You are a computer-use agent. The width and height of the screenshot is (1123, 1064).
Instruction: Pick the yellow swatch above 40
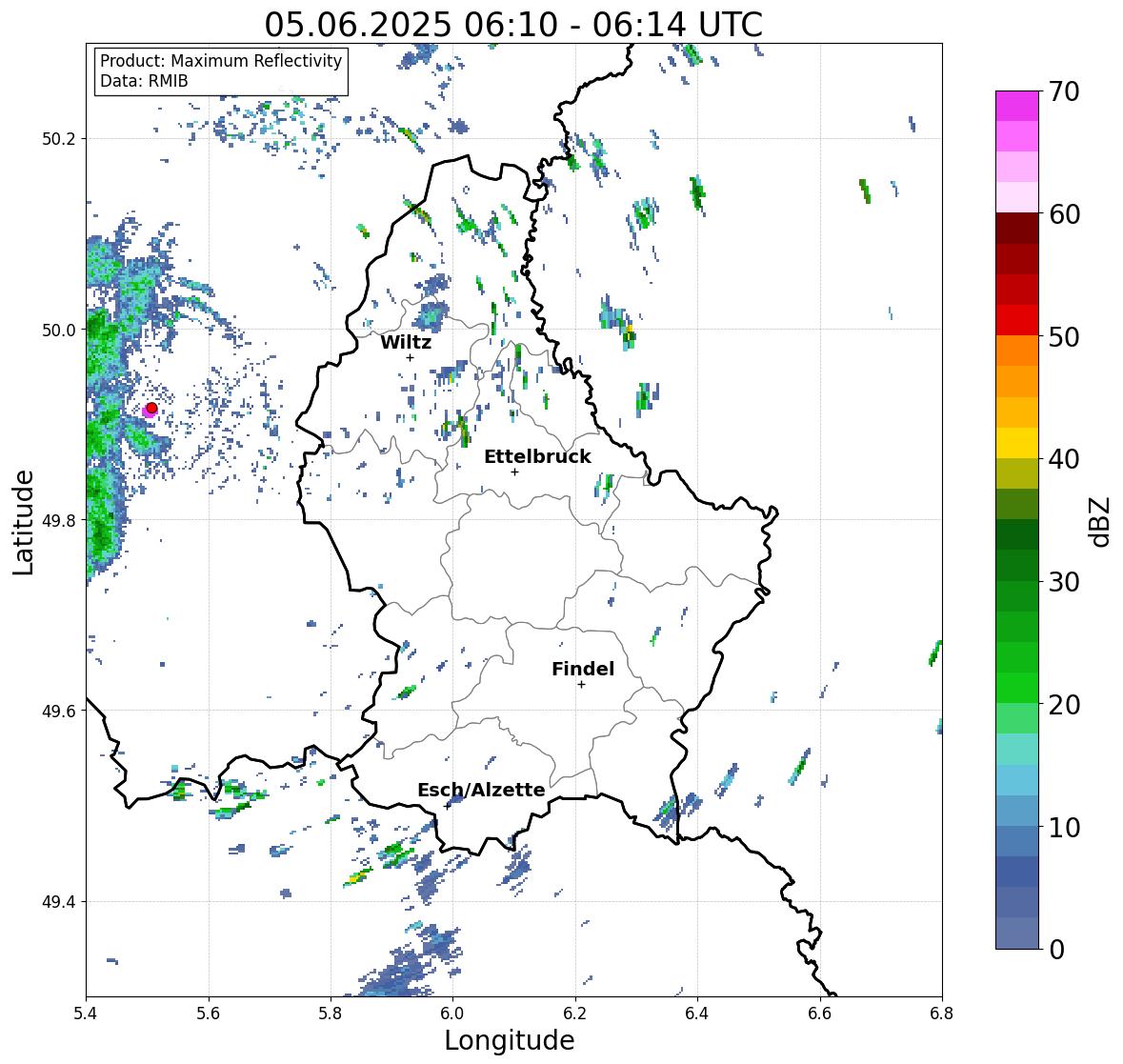[x=1017, y=443]
